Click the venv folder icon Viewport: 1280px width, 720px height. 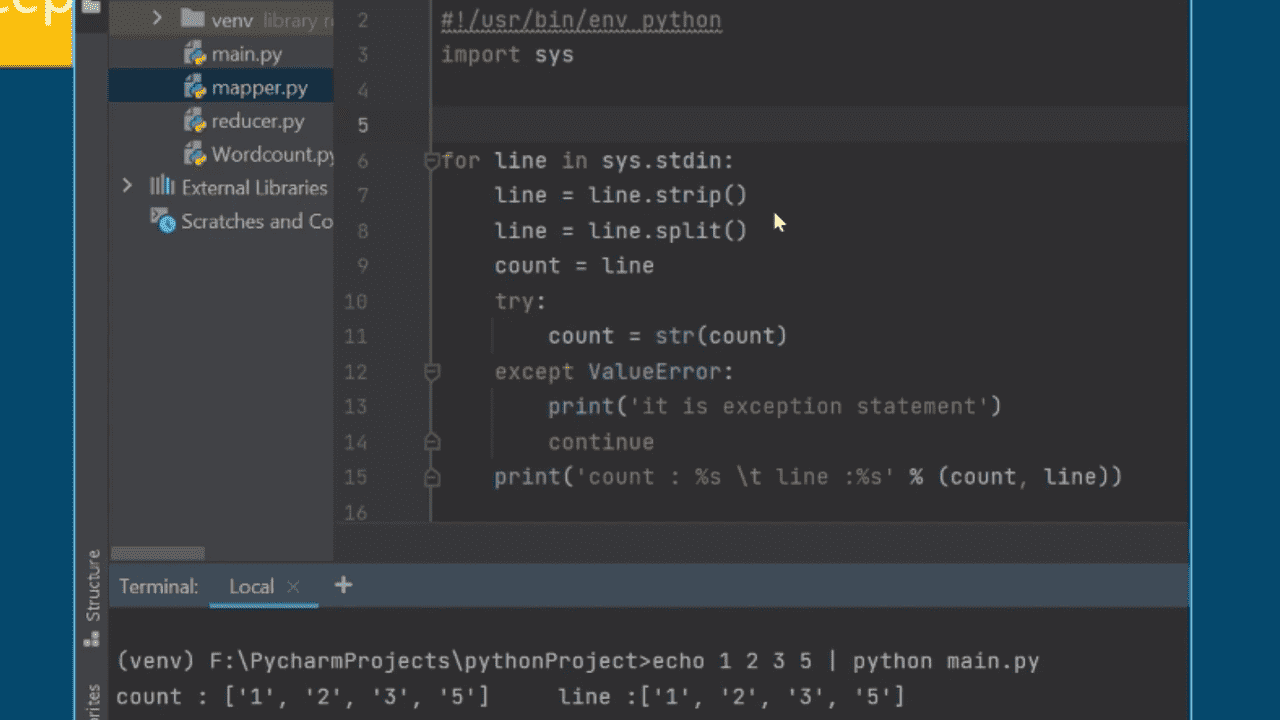coord(192,19)
